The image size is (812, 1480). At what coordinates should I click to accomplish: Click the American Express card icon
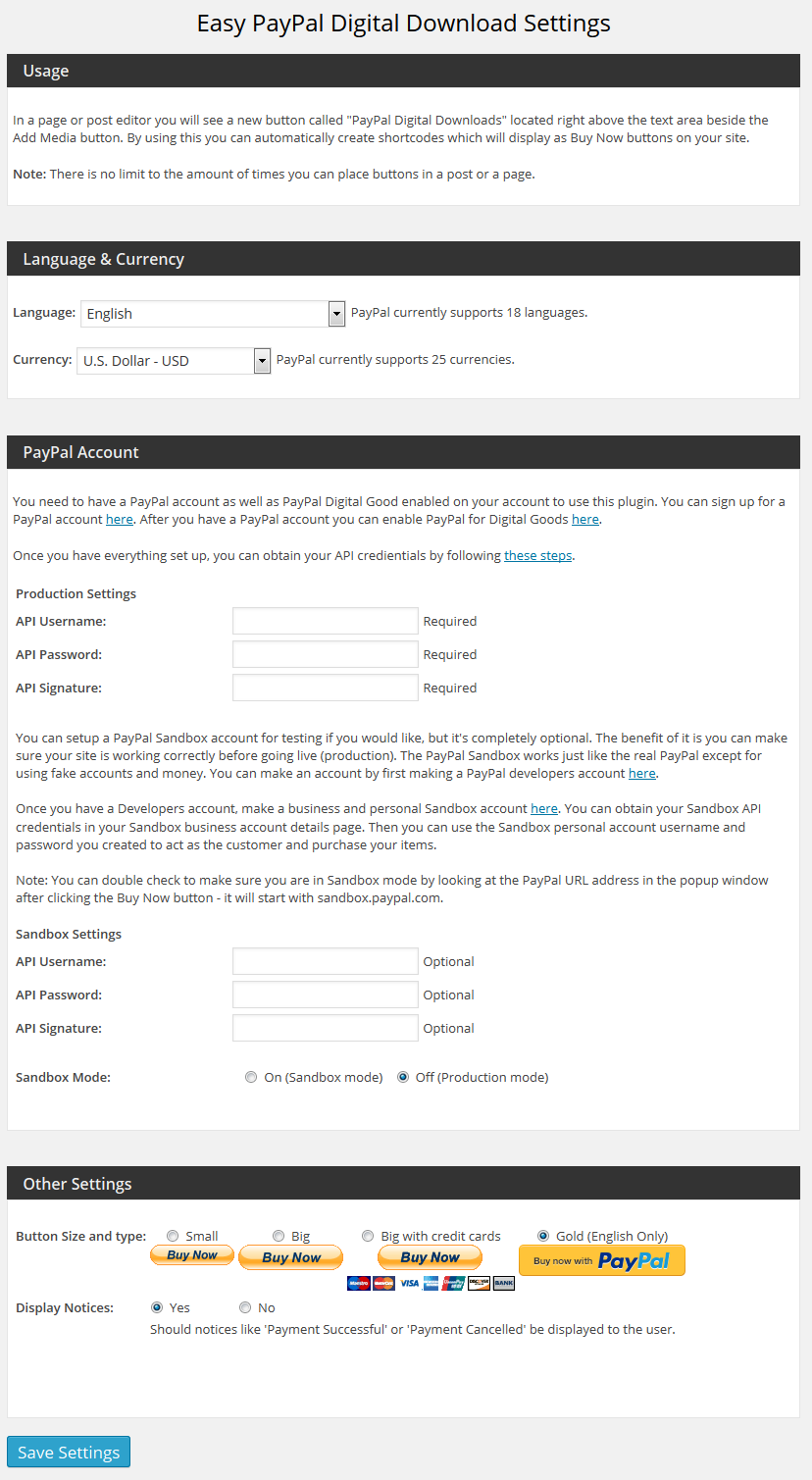click(x=431, y=1283)
